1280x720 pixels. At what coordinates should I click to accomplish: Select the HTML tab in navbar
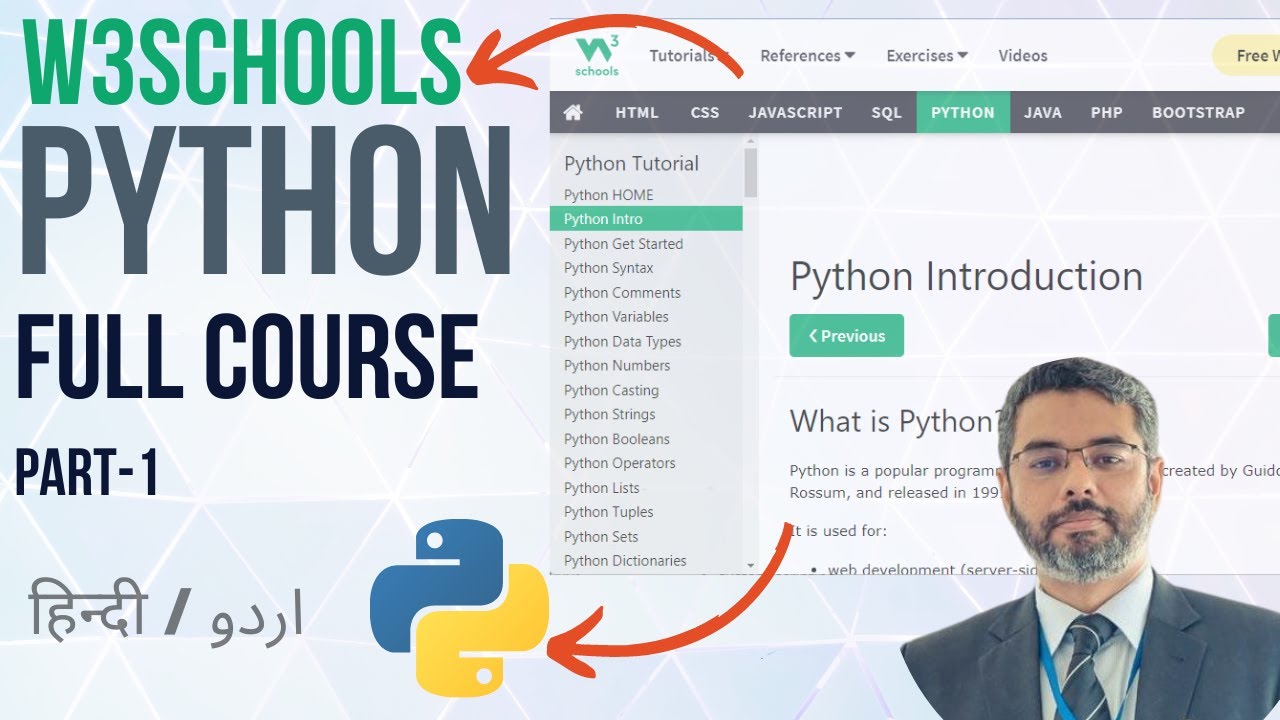(637, 112)
